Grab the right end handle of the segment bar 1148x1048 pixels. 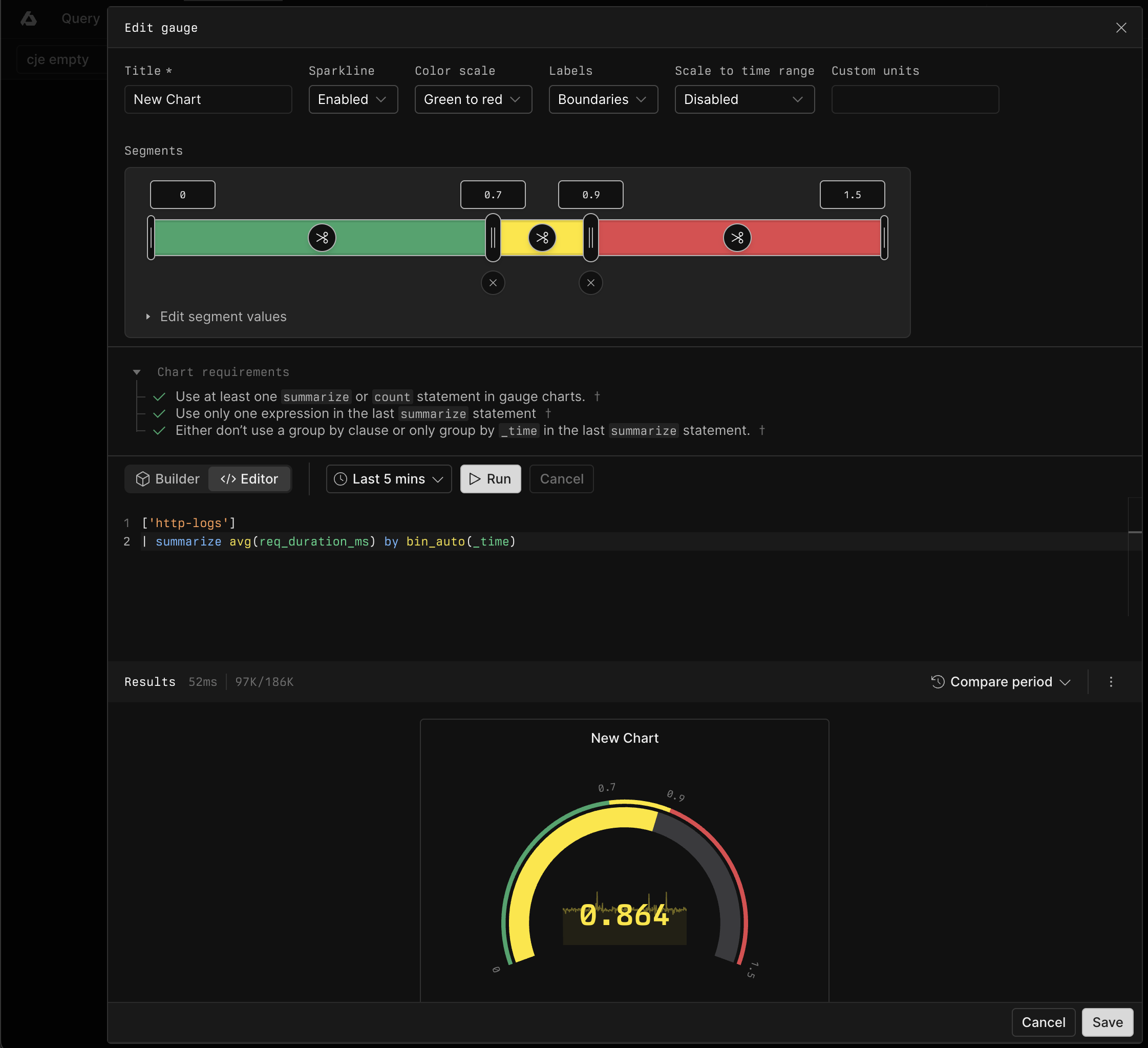(x=884, y=238)
